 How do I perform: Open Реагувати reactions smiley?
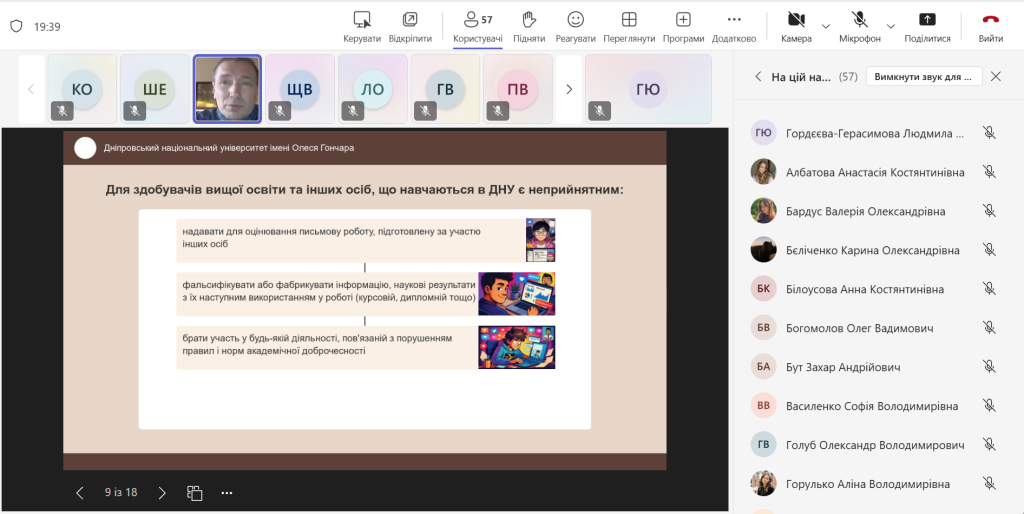pyautogui.click(x=575, y=19)
